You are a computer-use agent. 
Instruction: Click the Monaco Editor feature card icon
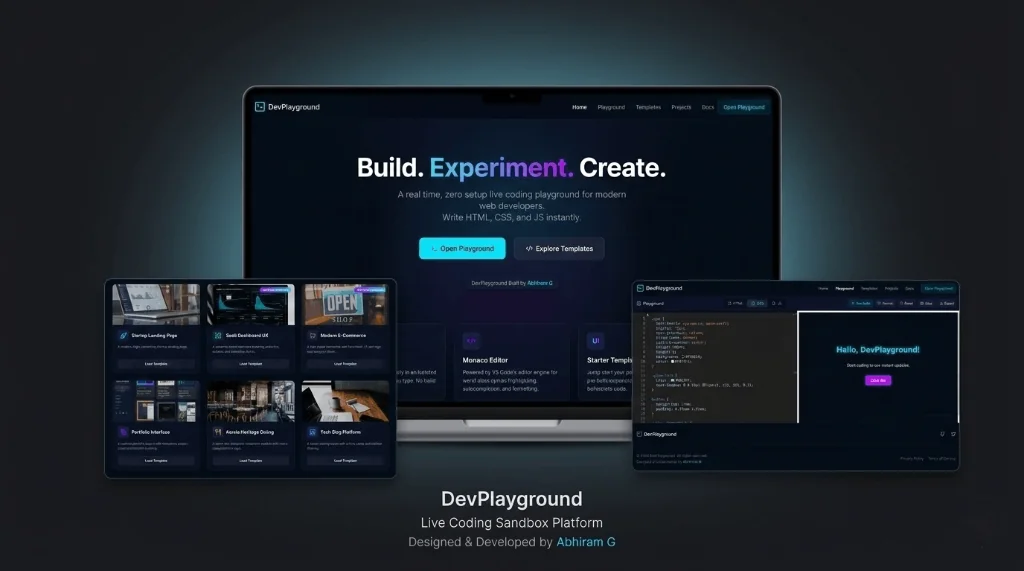[471, 340]
